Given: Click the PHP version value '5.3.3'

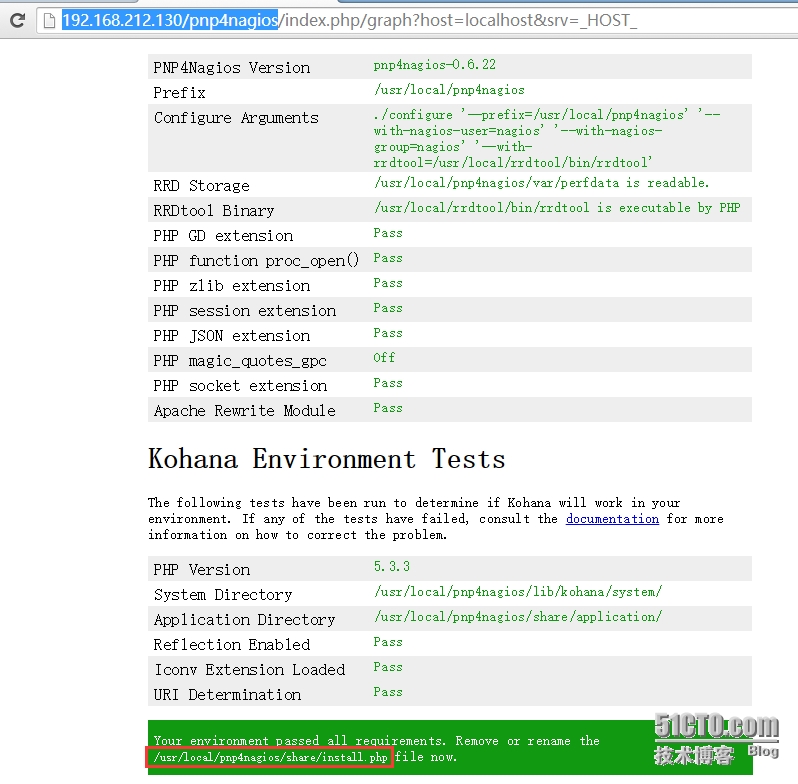Looking at the screenshot, I should pos(392,567).
